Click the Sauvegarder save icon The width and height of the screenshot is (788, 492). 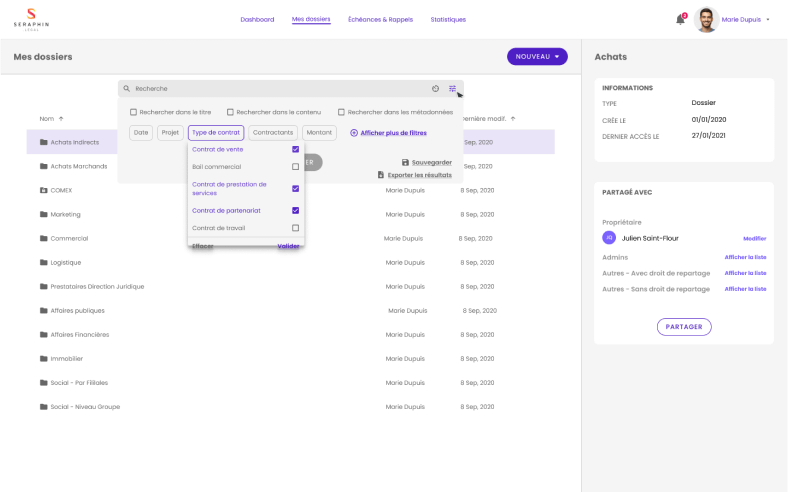click(x=405, y=162)
